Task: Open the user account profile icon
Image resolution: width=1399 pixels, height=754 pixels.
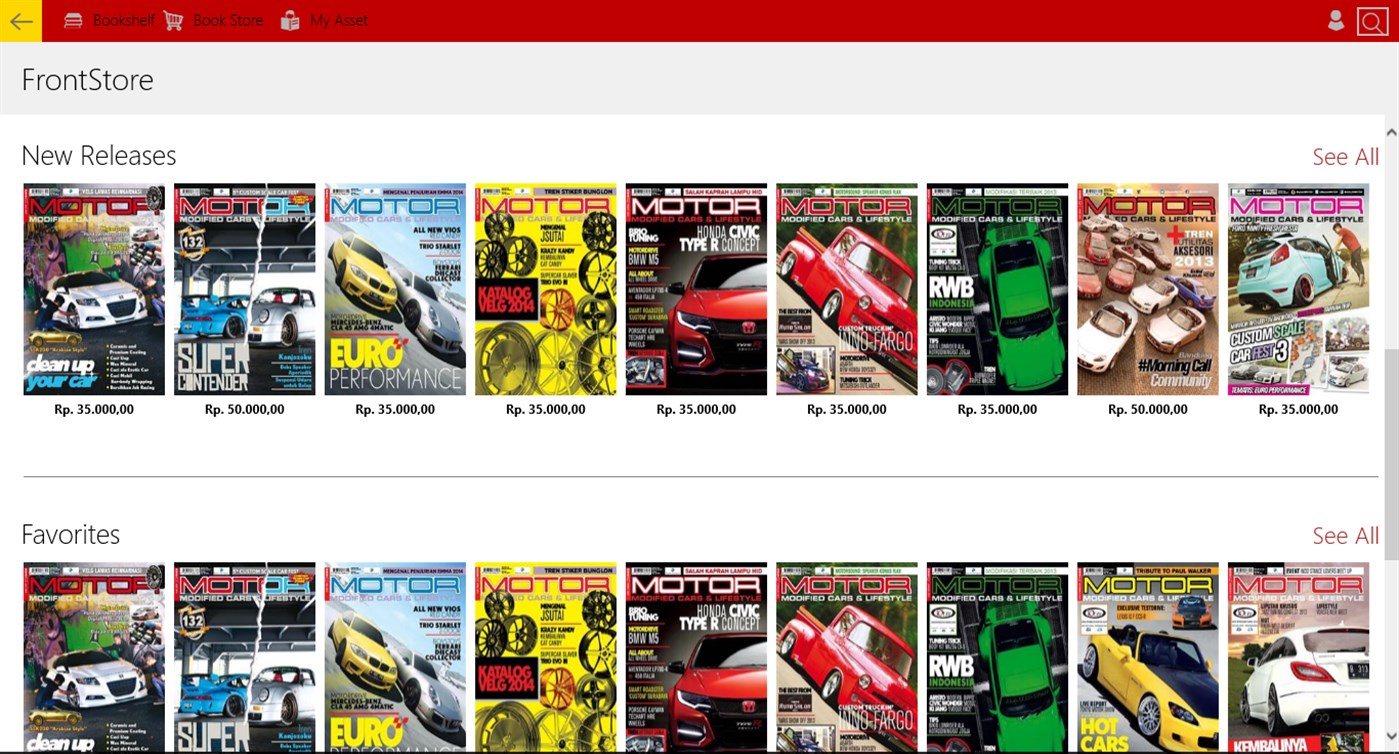Action: (1336, 21)
